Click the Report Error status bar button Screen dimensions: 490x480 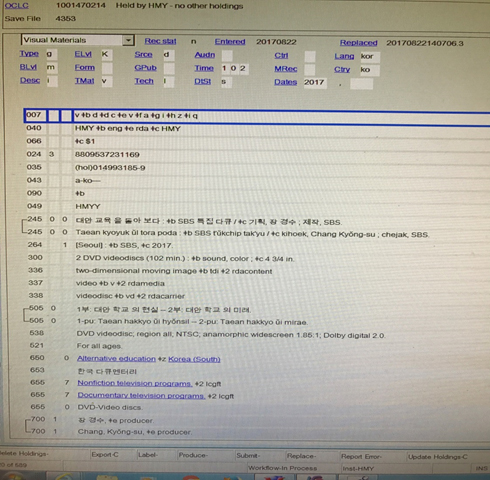tap(361, 456)
